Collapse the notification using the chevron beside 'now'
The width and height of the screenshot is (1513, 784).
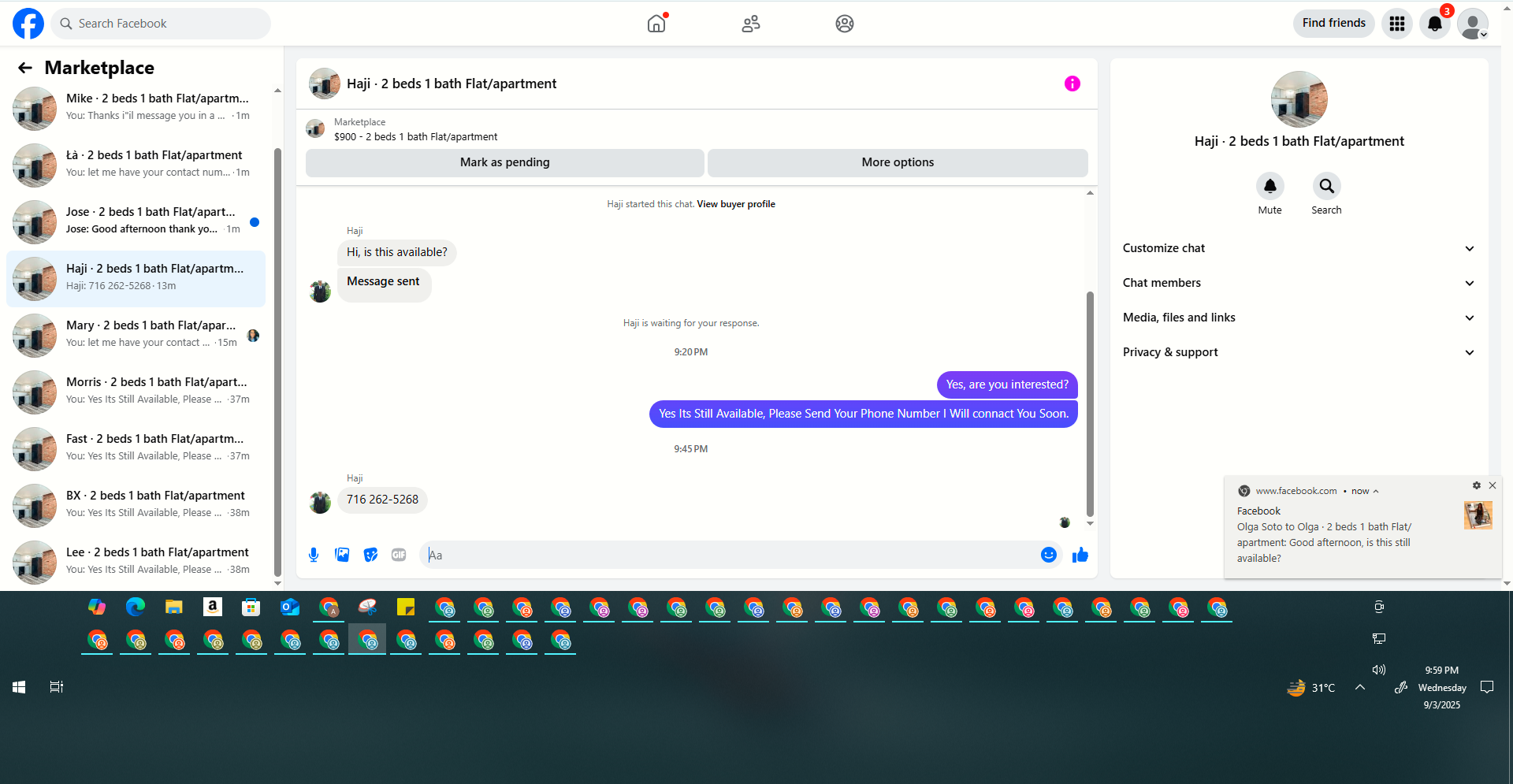coord(1376,491)
